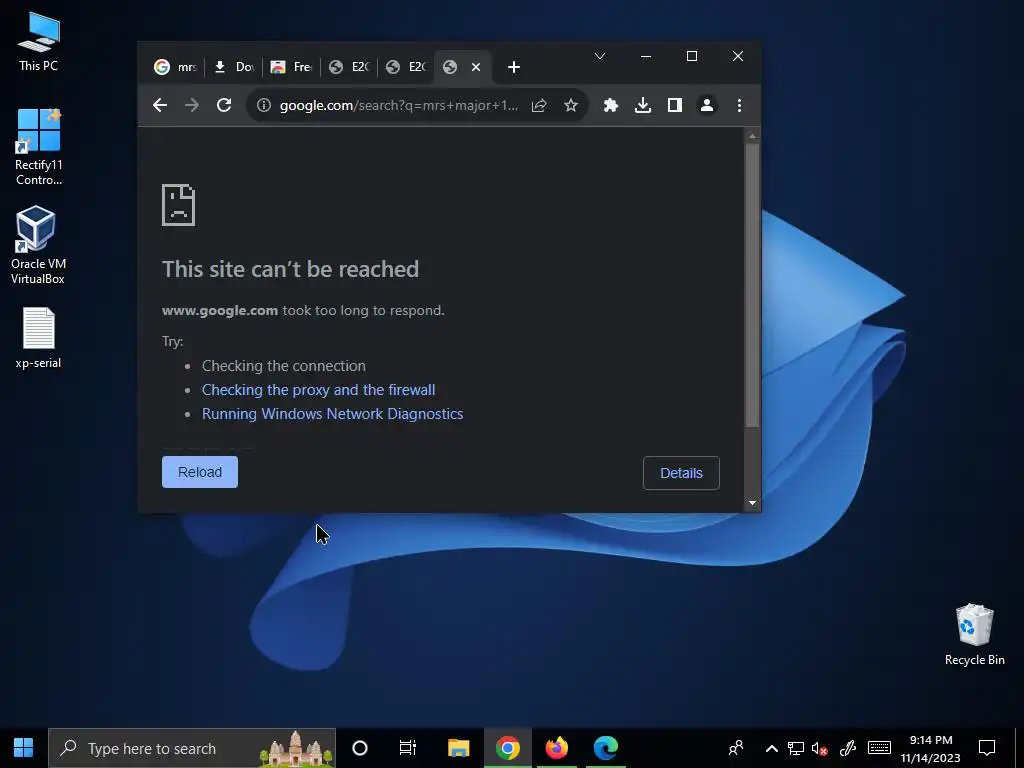Viewport: 1024px width, 768px height.
Task: Open 'Running Windows Network Diagnostics' link
Action: (x=332, y=414)
